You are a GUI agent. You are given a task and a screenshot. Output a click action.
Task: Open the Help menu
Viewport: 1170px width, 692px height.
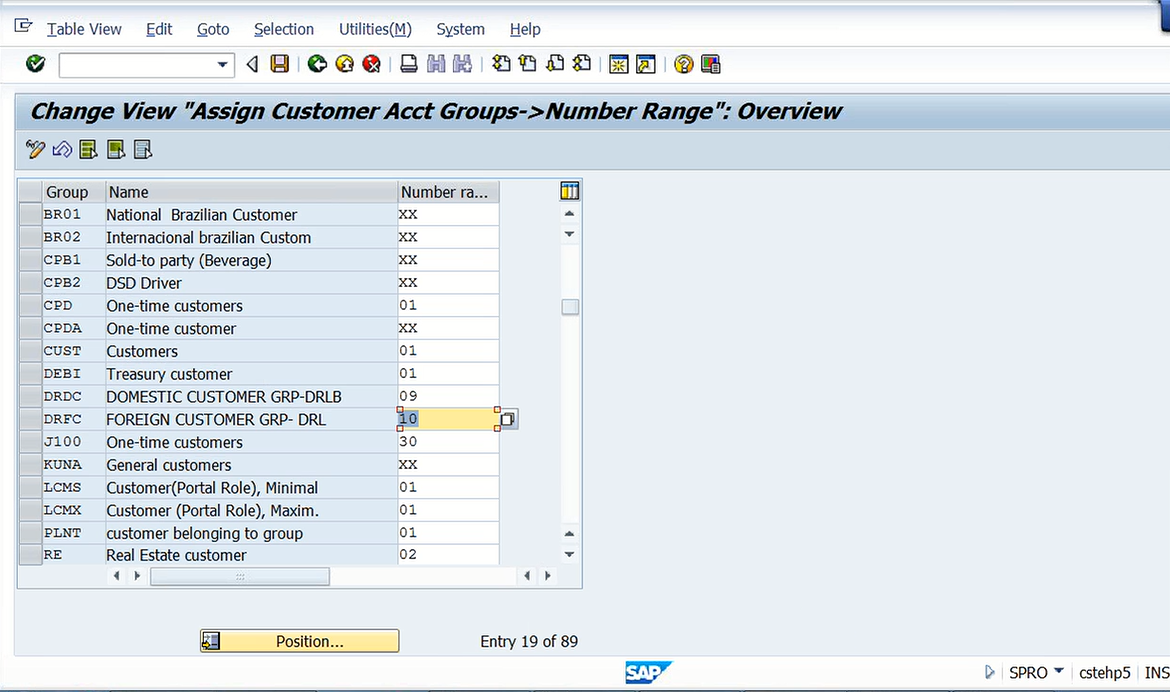[525, 29]
